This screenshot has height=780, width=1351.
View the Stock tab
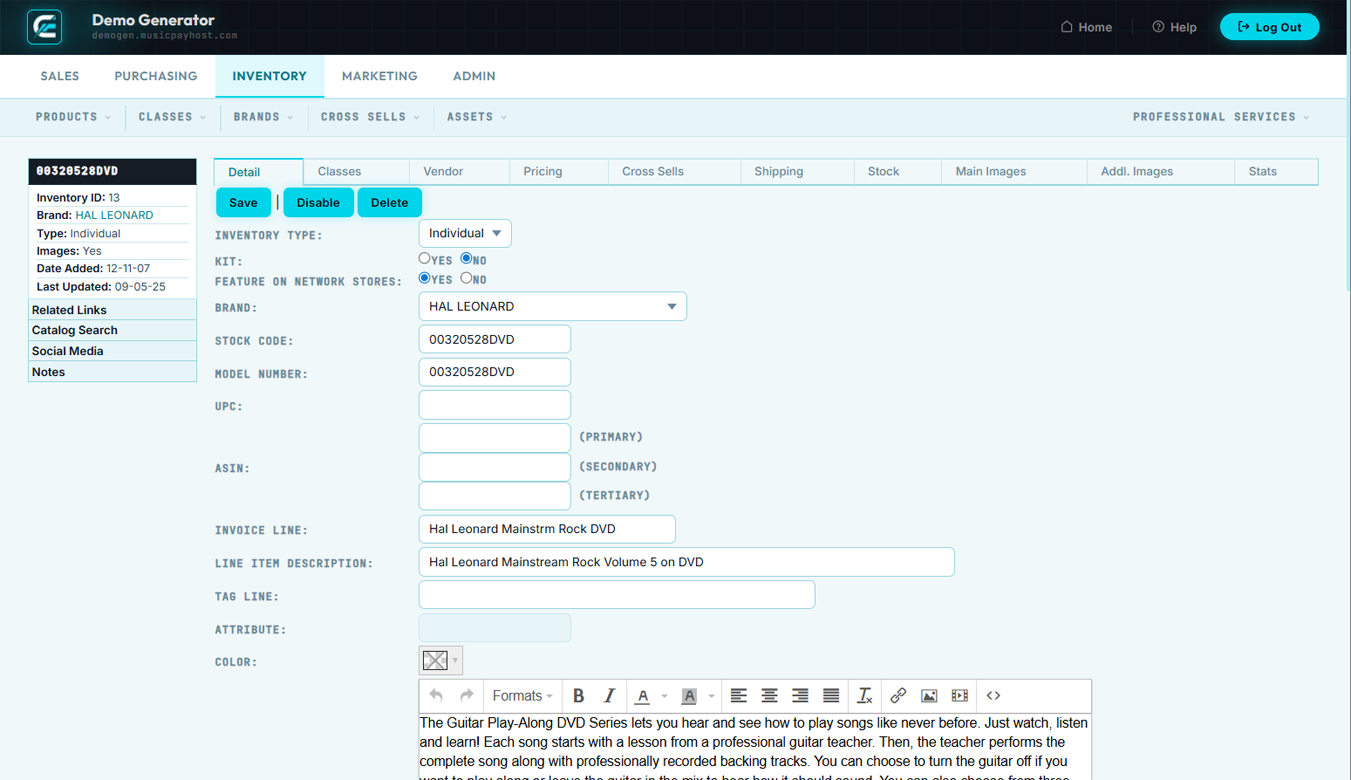[x=898, y=172]
